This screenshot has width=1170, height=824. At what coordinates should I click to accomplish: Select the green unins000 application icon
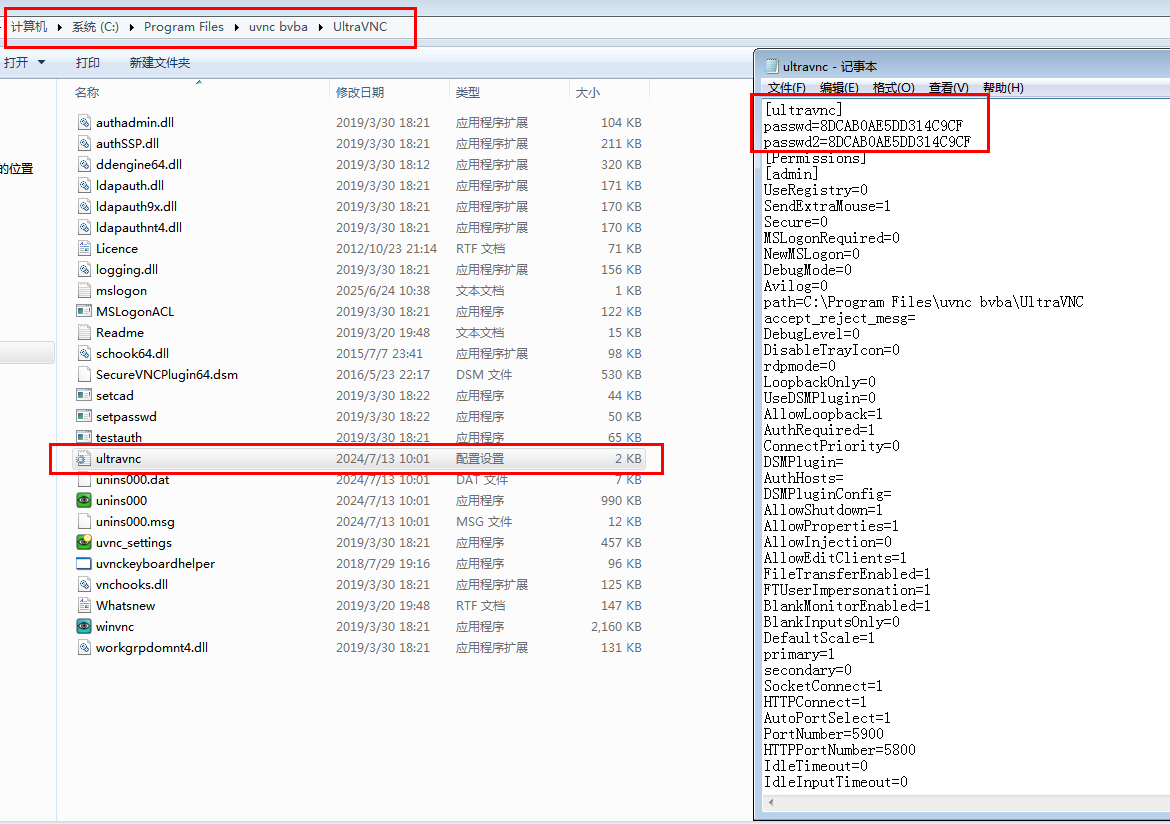tap(84, 500)
